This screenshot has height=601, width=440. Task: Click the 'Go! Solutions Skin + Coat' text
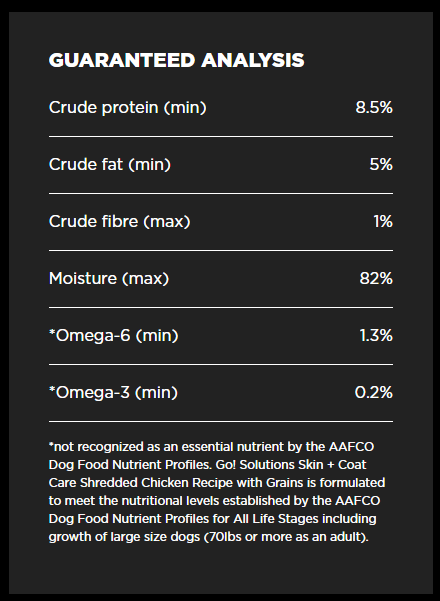pyautogui.click(x=291, y=465)
